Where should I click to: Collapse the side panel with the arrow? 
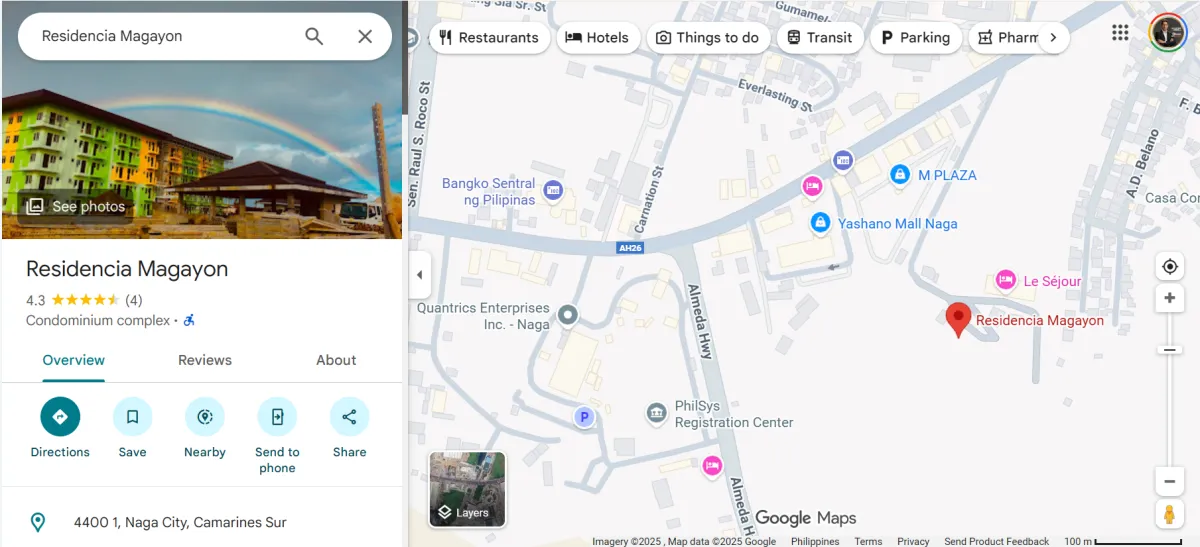click(x=419, y=275)
